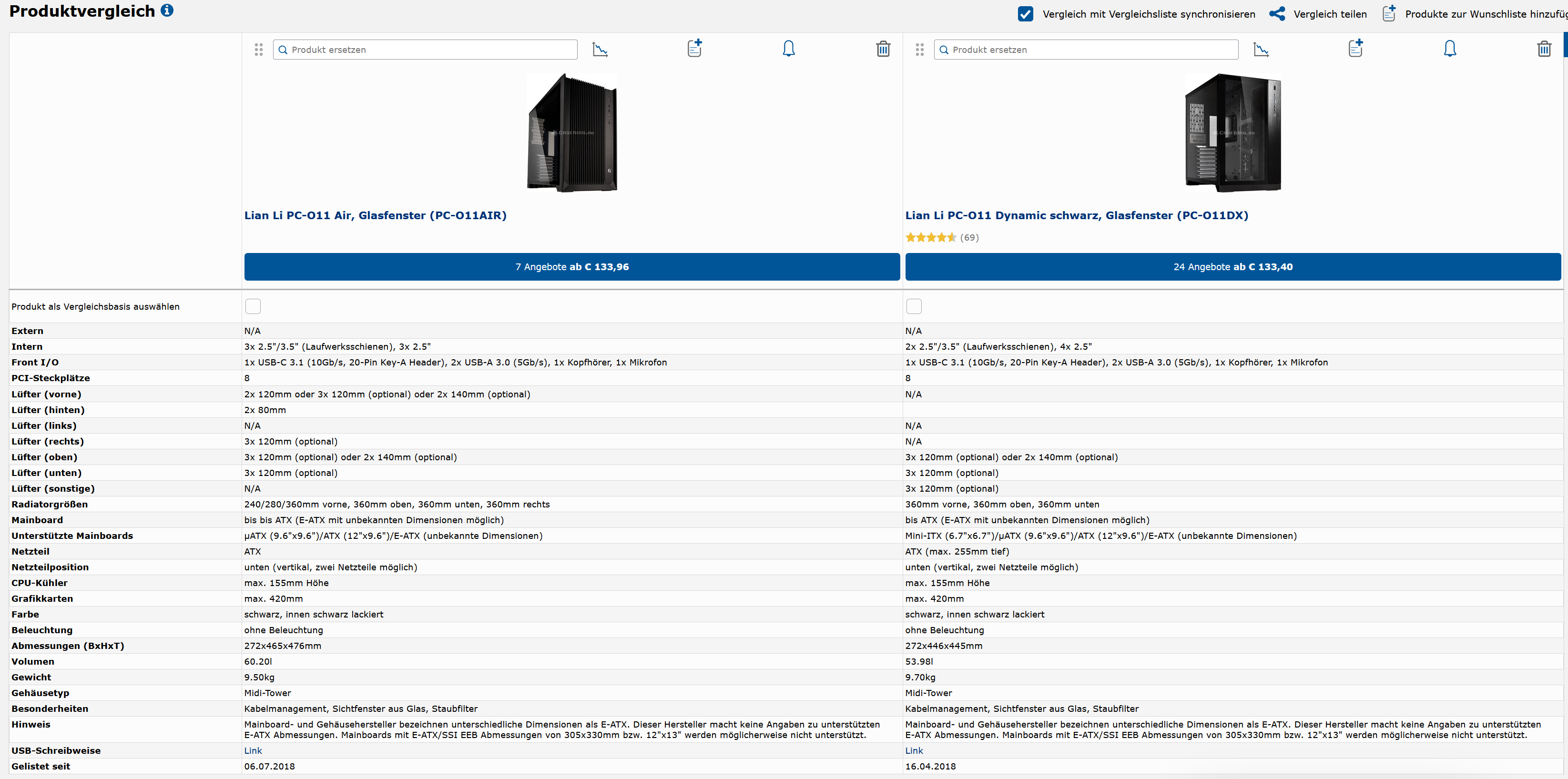
Task: Add PC-O11 Dynamic to wishlist icon
Action: pos(1355,49)
